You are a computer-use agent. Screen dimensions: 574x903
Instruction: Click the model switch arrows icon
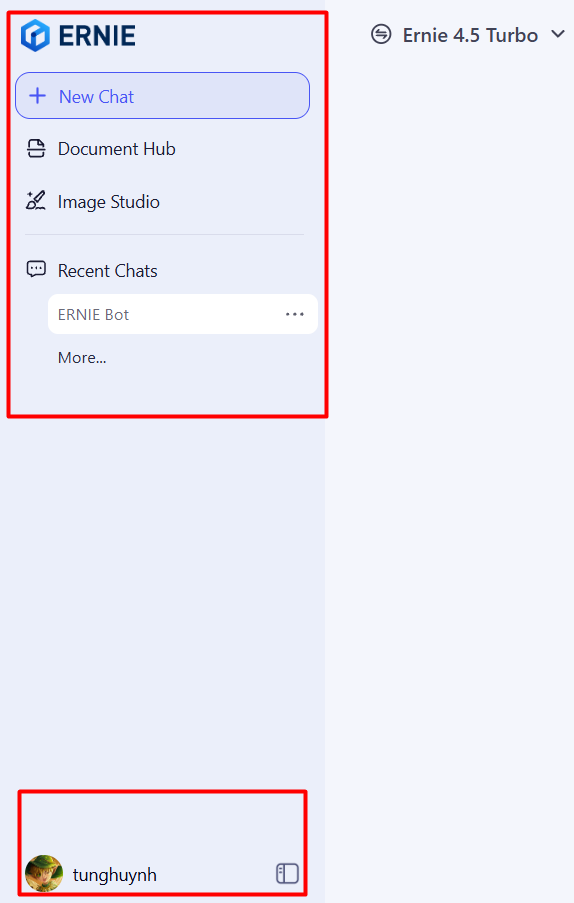pos(381,35)
